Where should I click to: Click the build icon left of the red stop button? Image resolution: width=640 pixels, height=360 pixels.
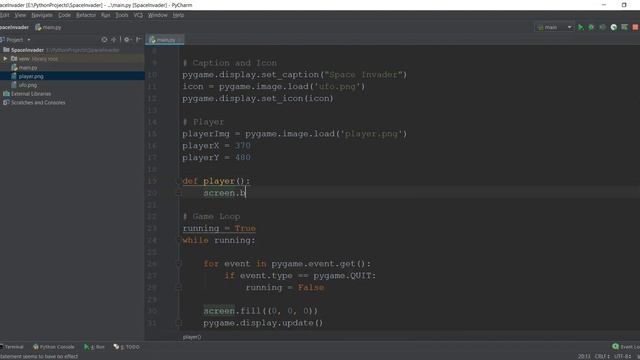(x=624, y=27)
